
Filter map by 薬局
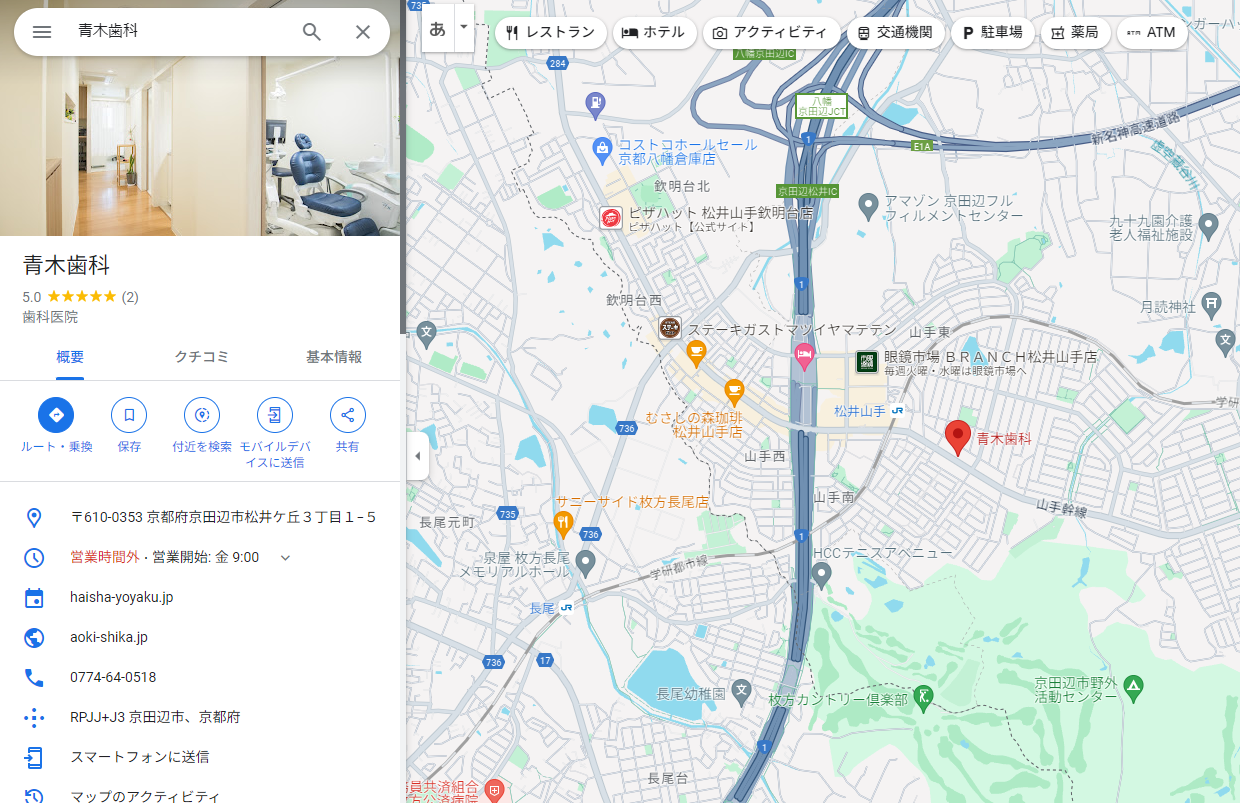click(x=1073, y=32)
